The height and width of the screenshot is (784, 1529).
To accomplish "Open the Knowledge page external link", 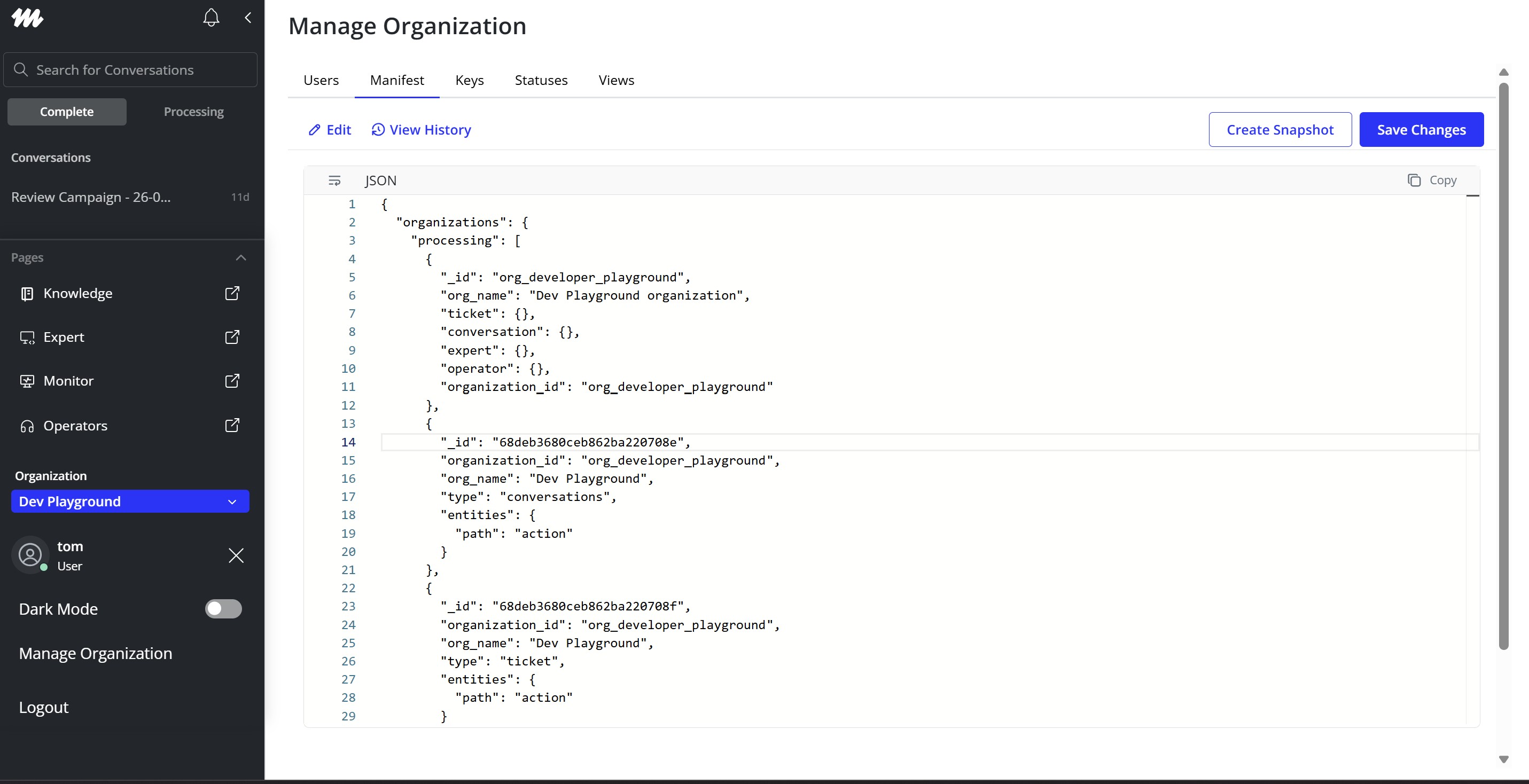I will coord(232,293).
